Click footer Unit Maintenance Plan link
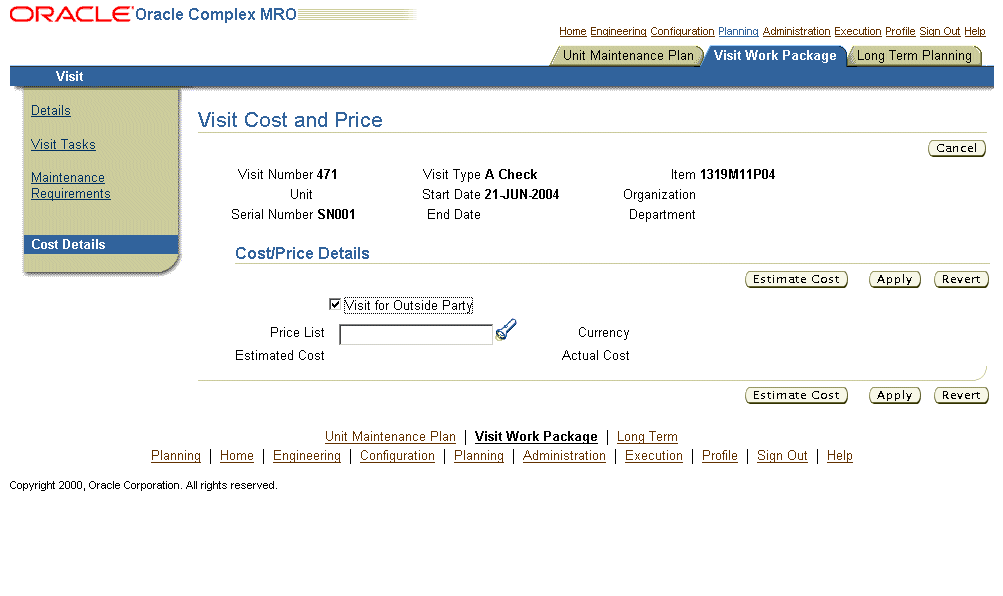Viewport: 1003px width, 596px height. coord(390,437)
